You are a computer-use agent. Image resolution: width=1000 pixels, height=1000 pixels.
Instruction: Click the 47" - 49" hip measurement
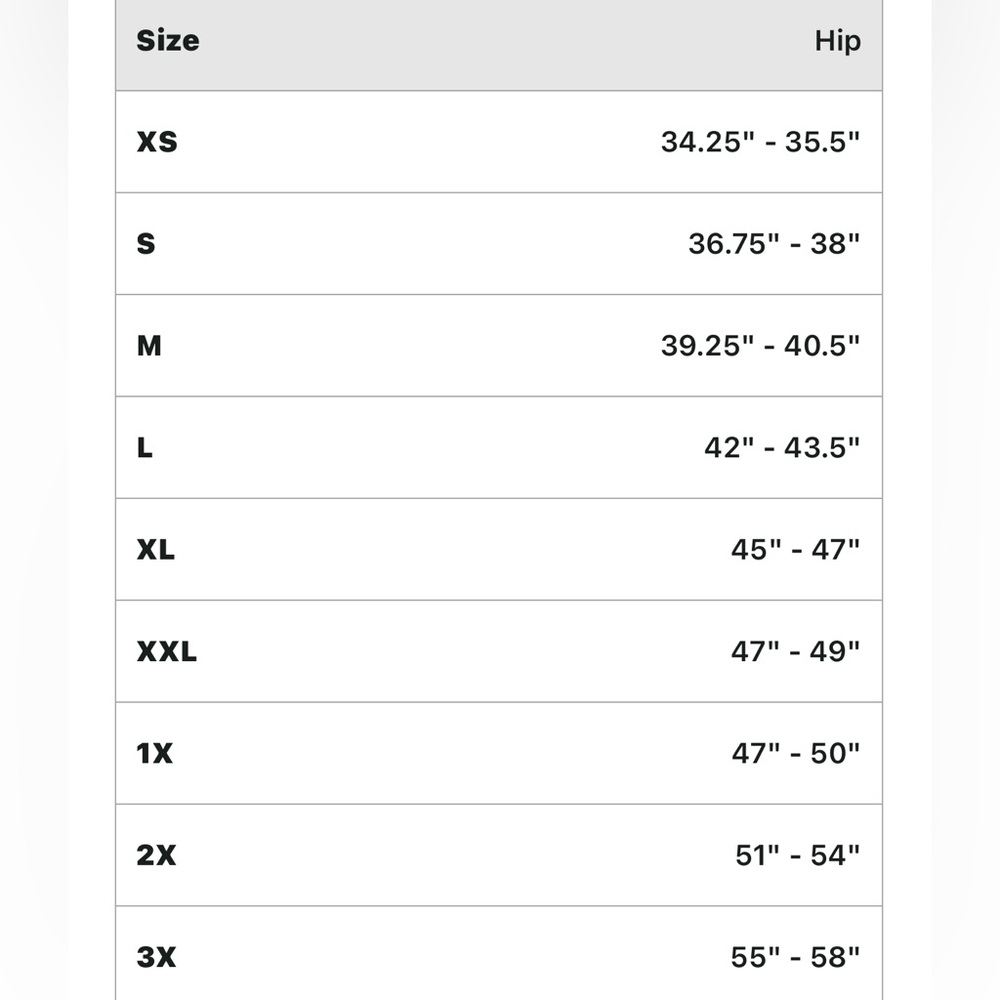(795, 652)
